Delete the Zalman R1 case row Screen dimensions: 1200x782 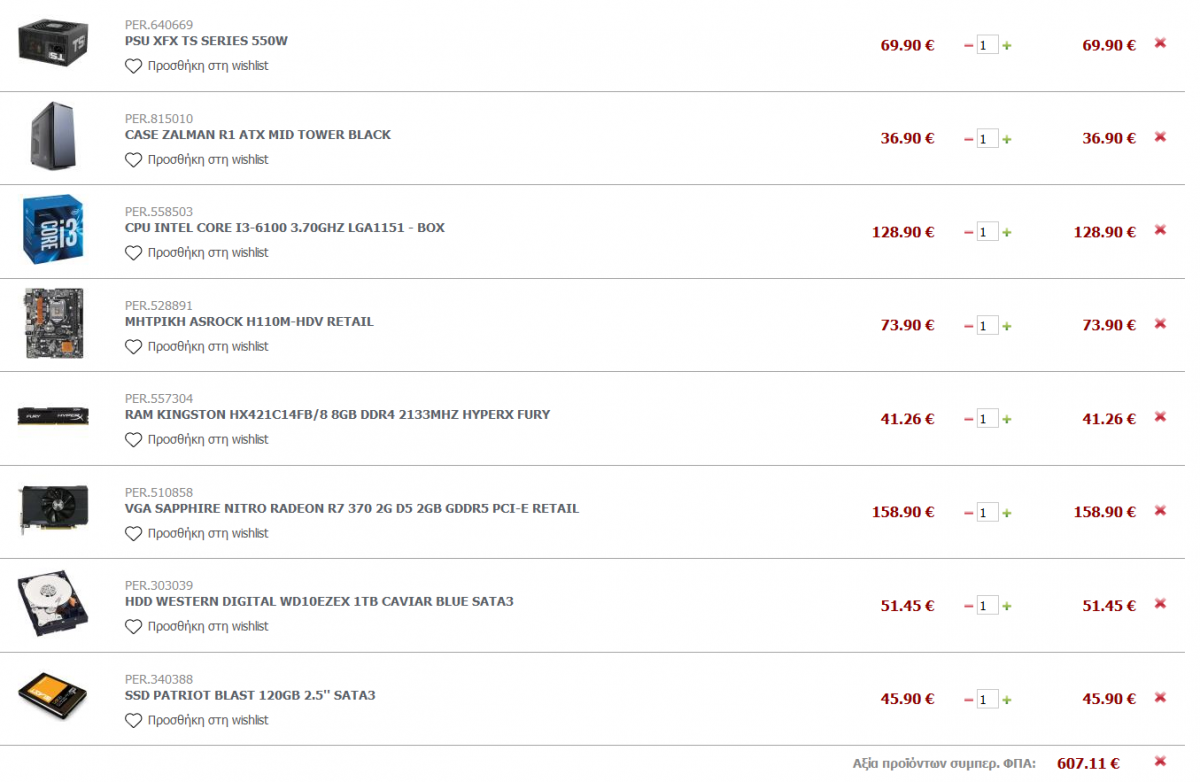(x=1160, y=136)
